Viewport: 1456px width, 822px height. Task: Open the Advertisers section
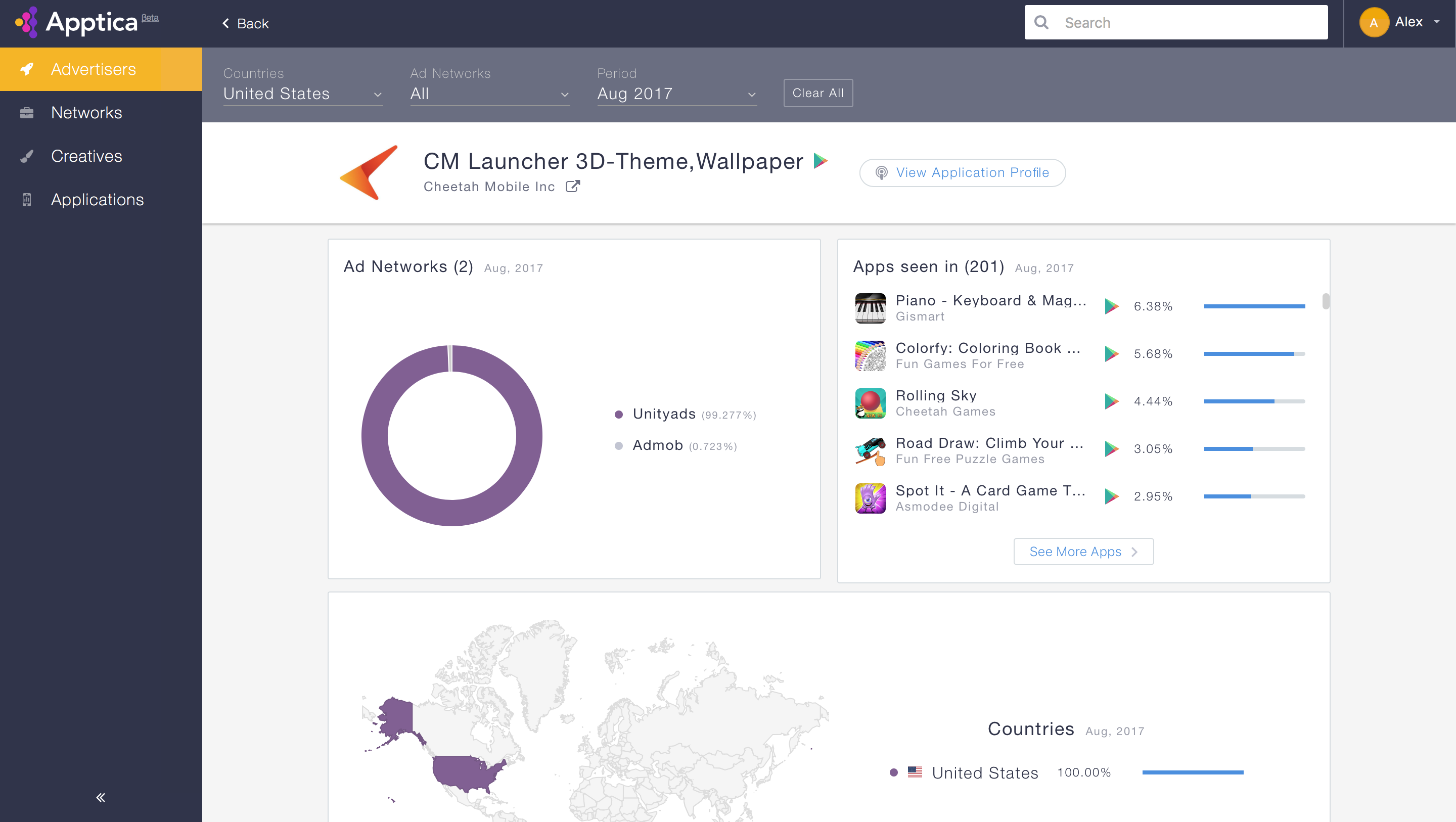(x=101, y=69)
